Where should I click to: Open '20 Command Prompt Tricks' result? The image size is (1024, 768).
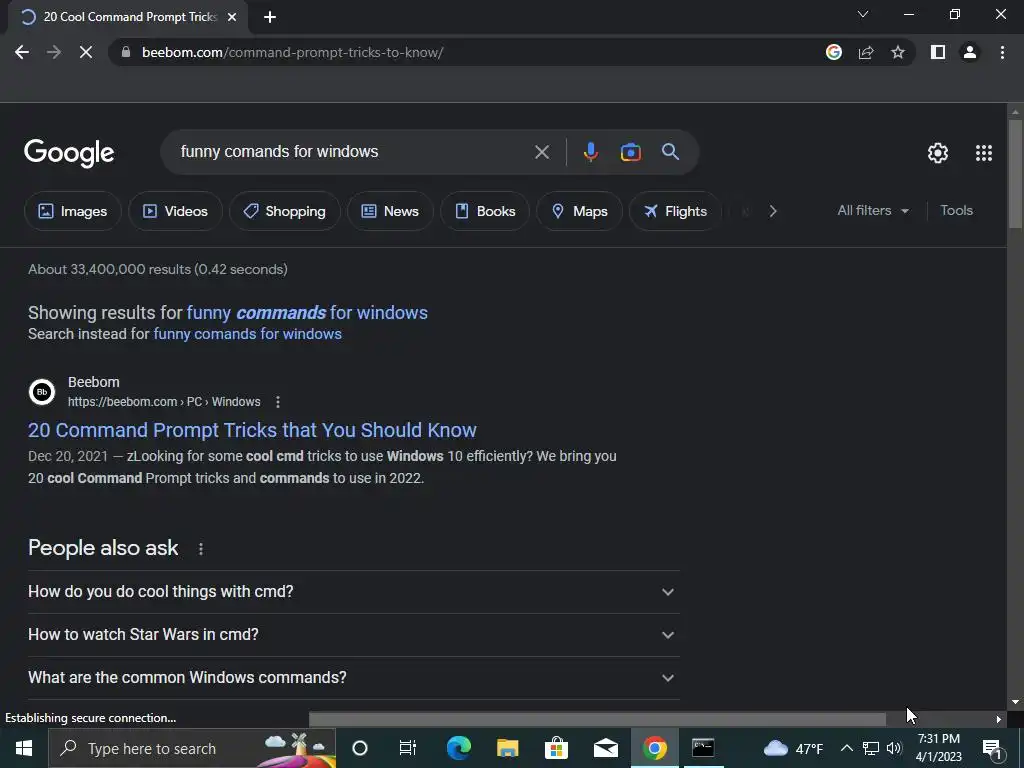[x=252, y=430]
